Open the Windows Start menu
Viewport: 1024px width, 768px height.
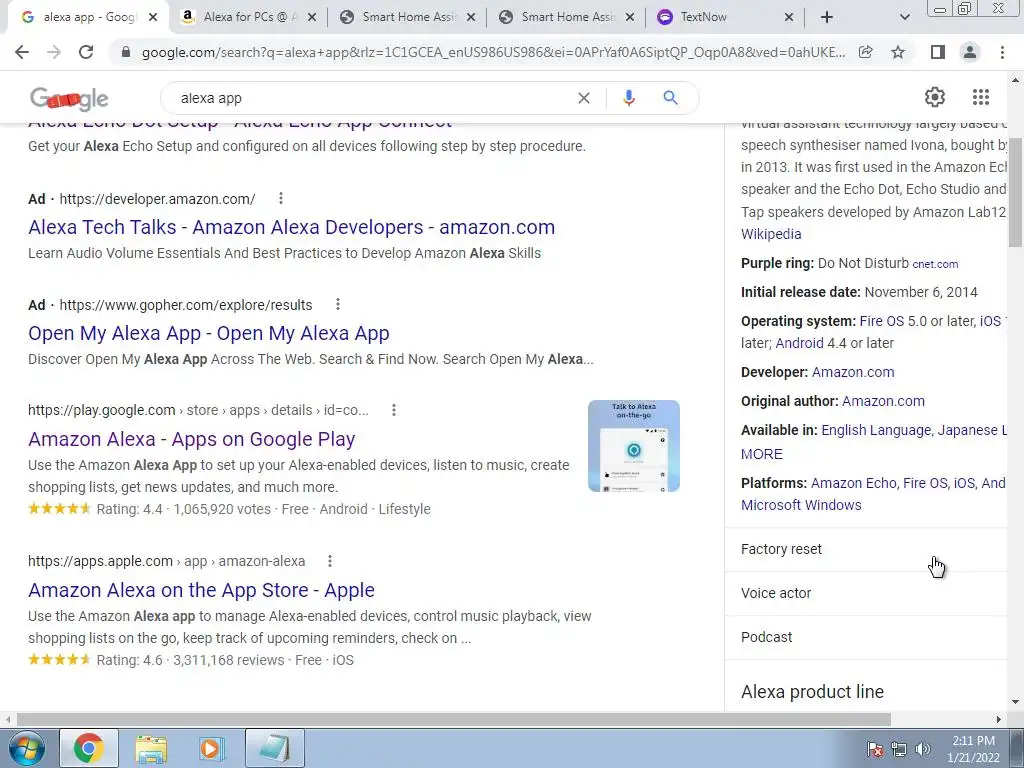tap(26, 748)
